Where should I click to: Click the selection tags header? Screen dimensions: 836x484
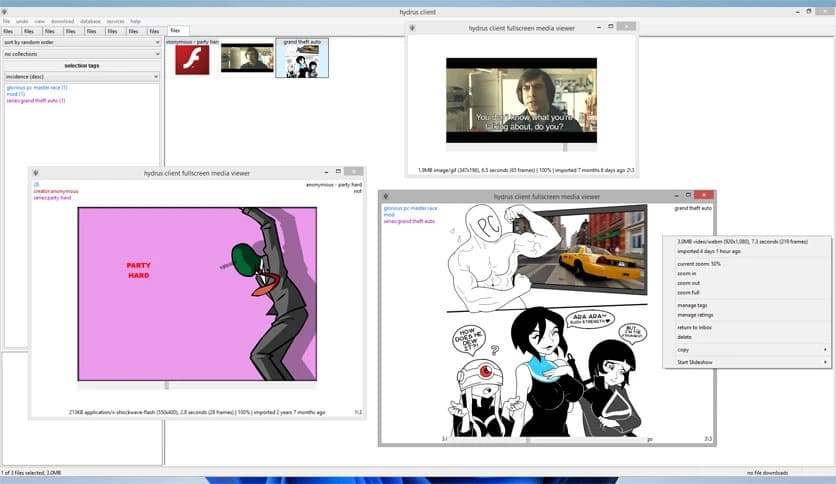point(82,66)
